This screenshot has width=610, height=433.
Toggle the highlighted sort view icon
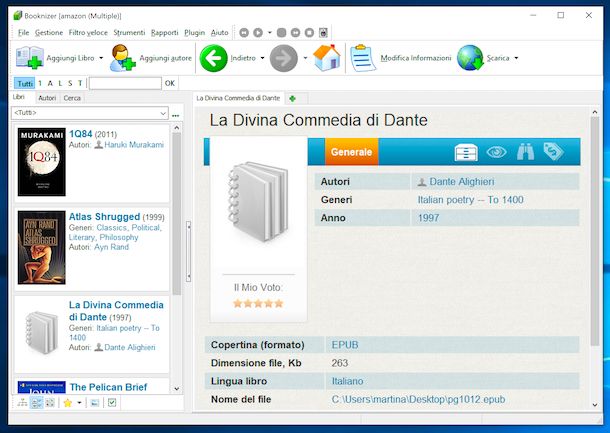click(36, 403)
